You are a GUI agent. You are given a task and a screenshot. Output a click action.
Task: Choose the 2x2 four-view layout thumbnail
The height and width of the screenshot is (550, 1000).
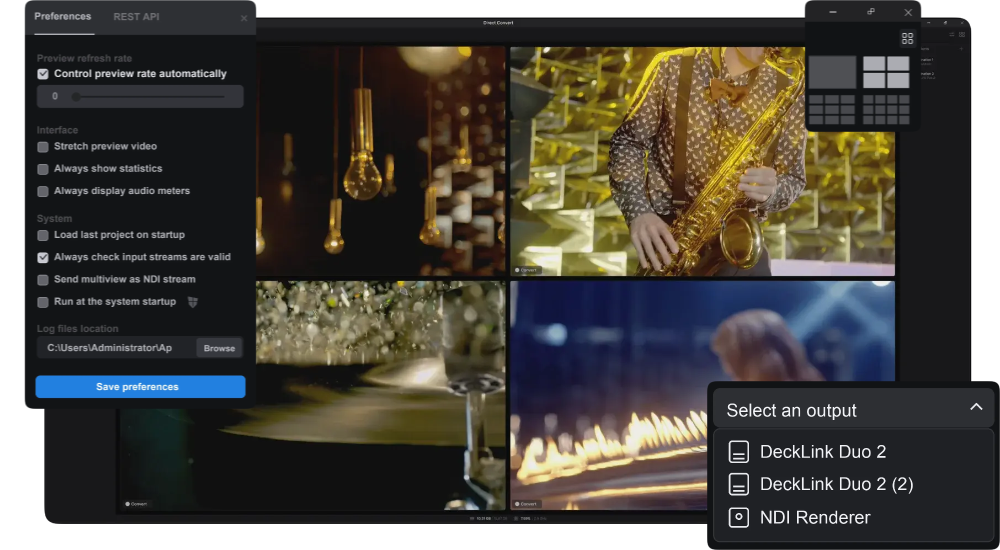tap(886, 72)
